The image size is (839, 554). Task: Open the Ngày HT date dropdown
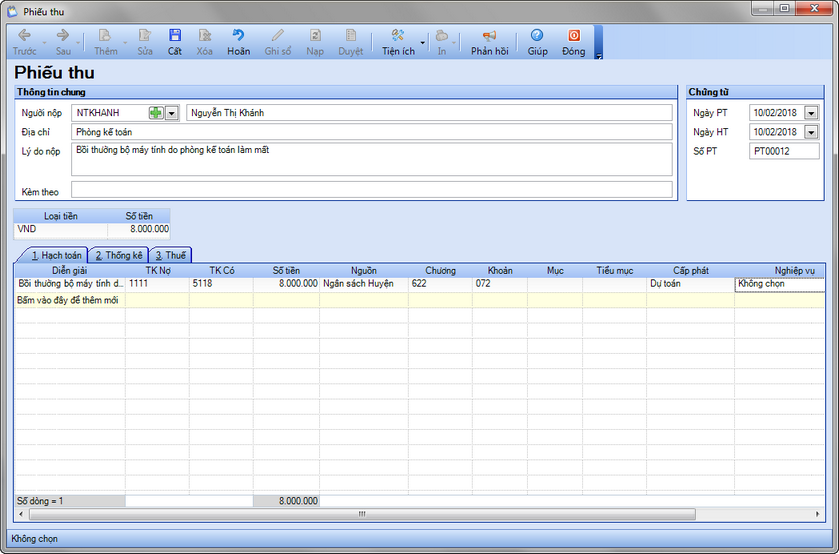point(810,132)
